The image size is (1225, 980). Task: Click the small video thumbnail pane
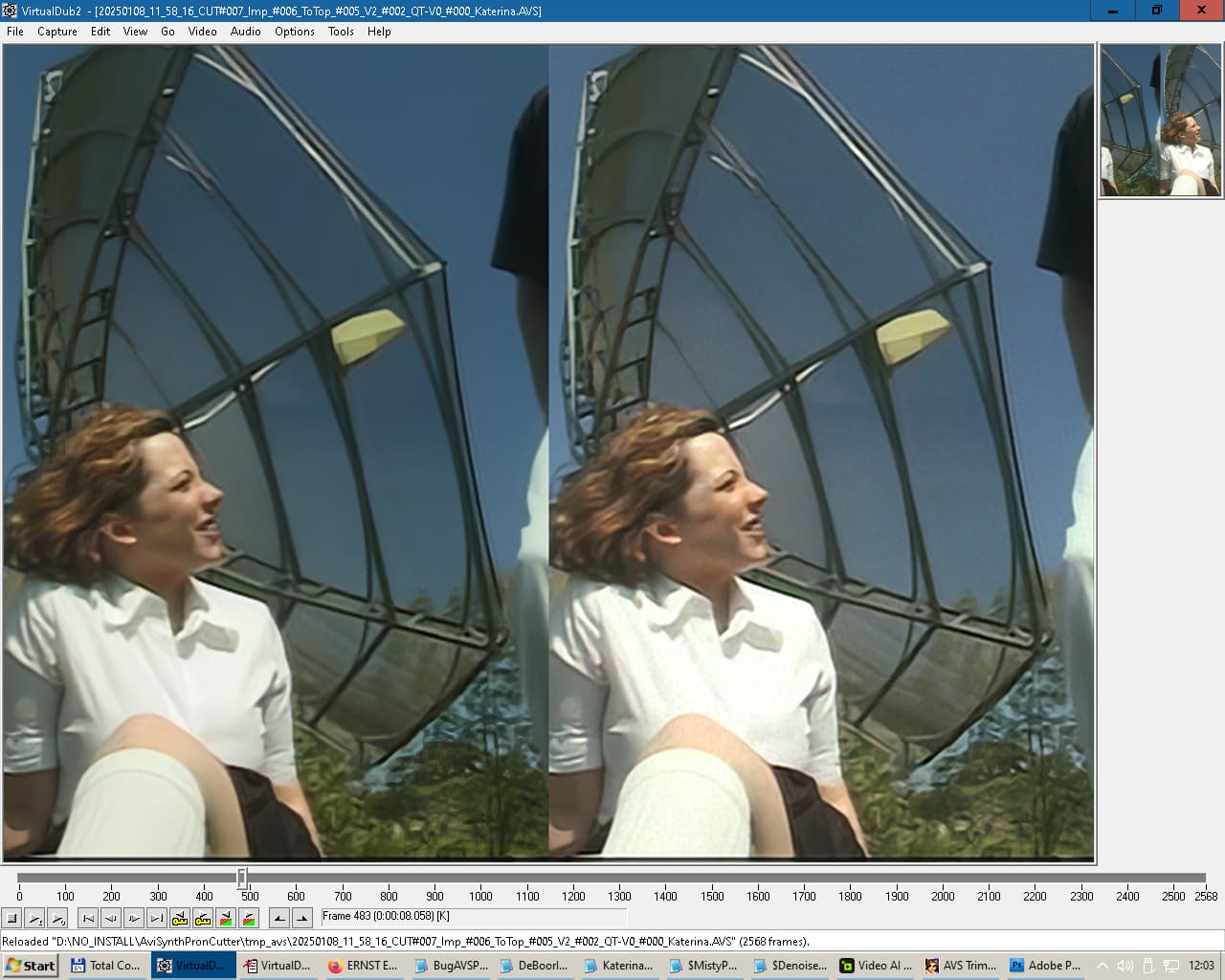(1160, 122)
